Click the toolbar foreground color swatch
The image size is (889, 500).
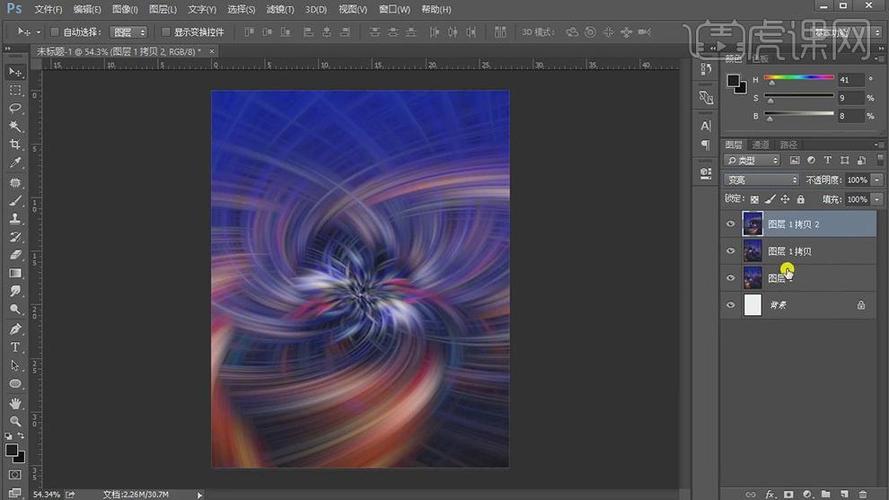[11, 450]
